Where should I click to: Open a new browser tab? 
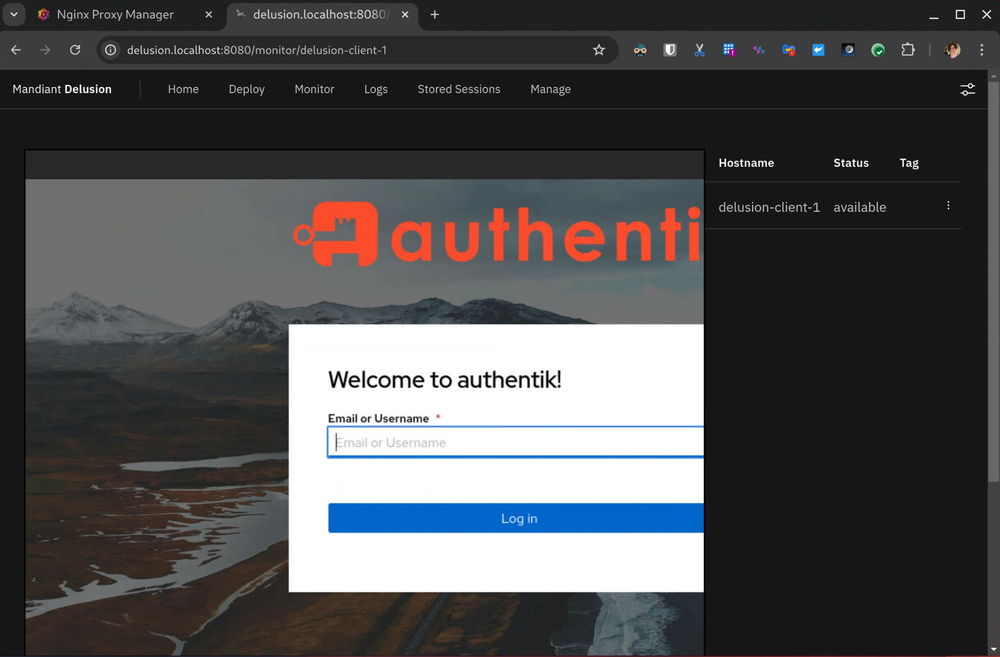[x=434, y=14]
